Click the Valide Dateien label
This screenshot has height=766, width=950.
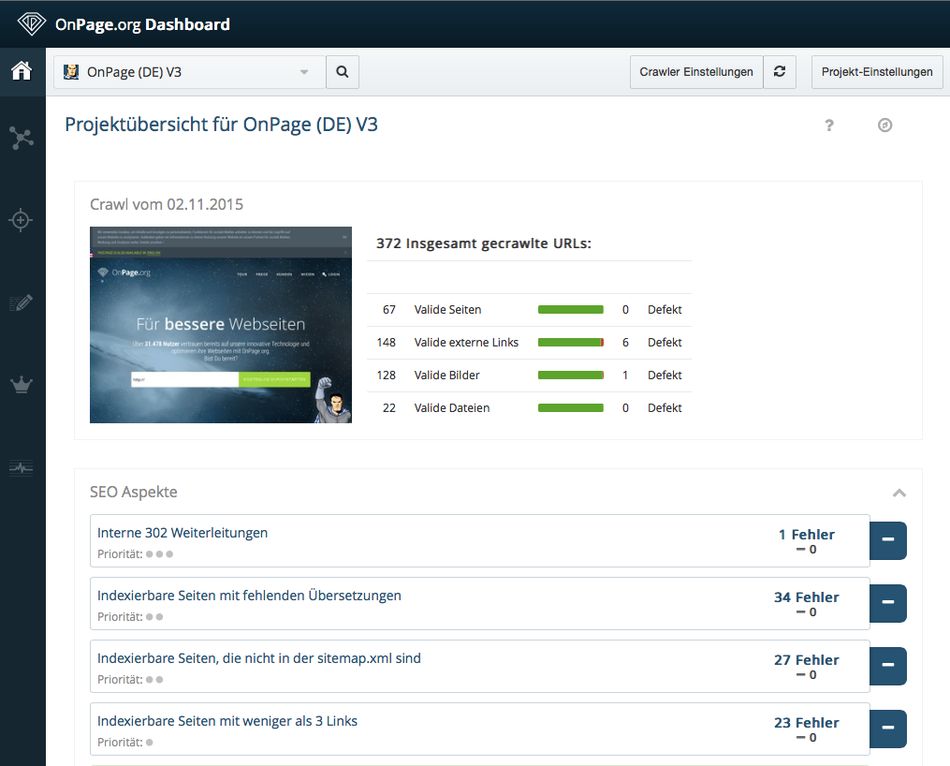(x=452, y=408)
